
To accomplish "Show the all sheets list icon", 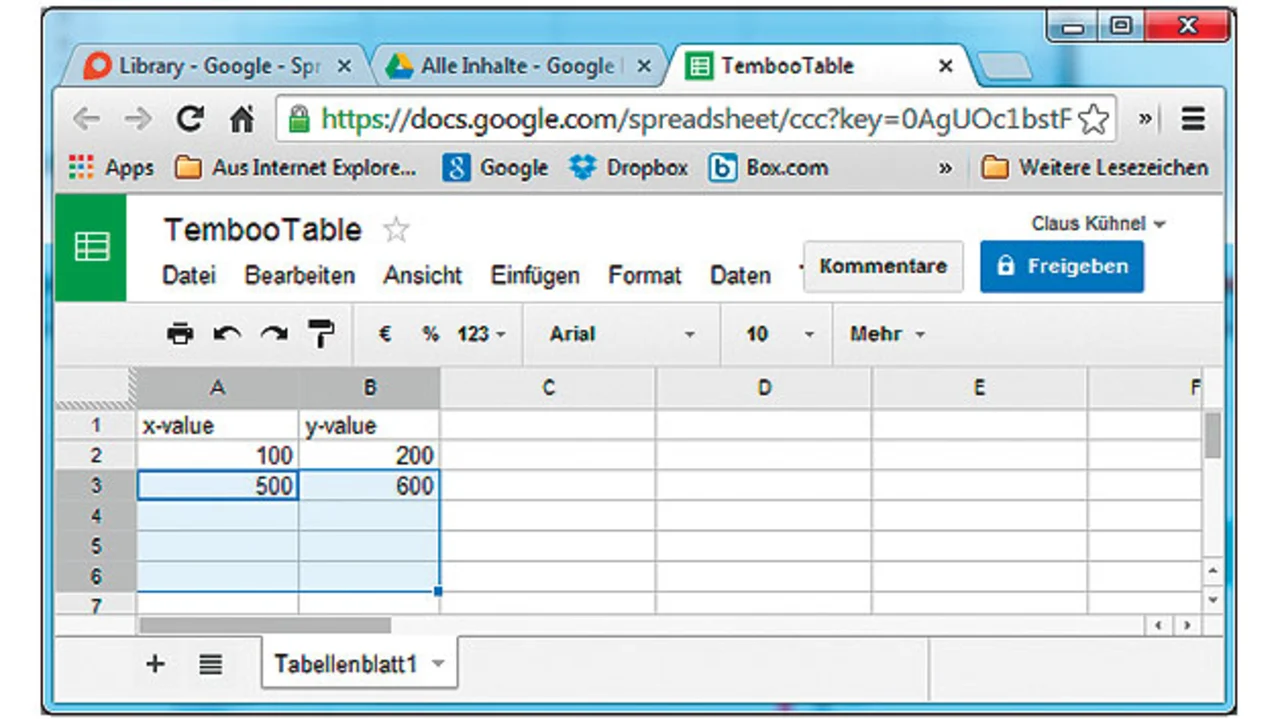I will (210, 664).
